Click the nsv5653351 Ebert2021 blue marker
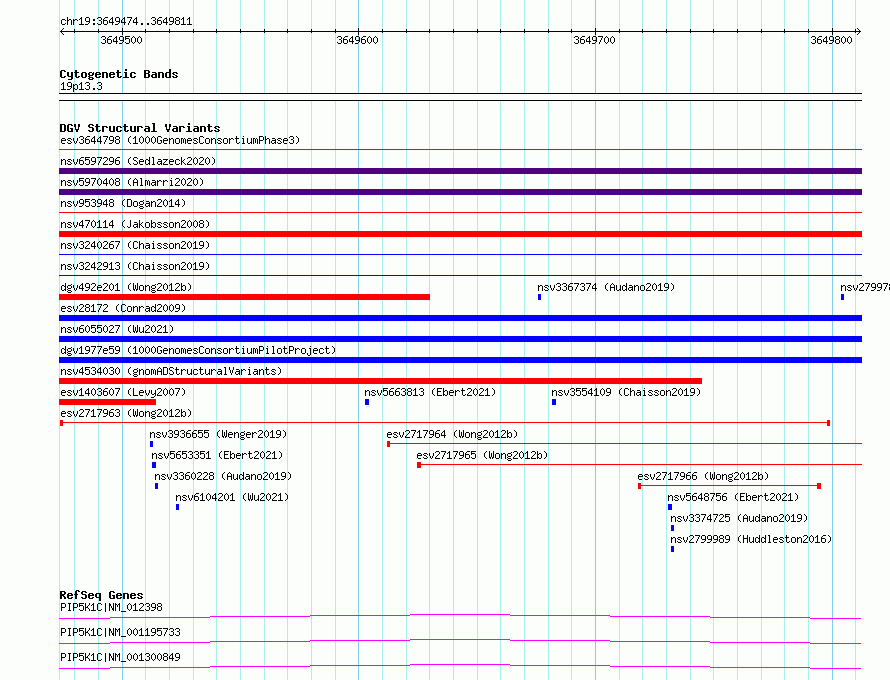890x680 pixels. click(154, 465)
